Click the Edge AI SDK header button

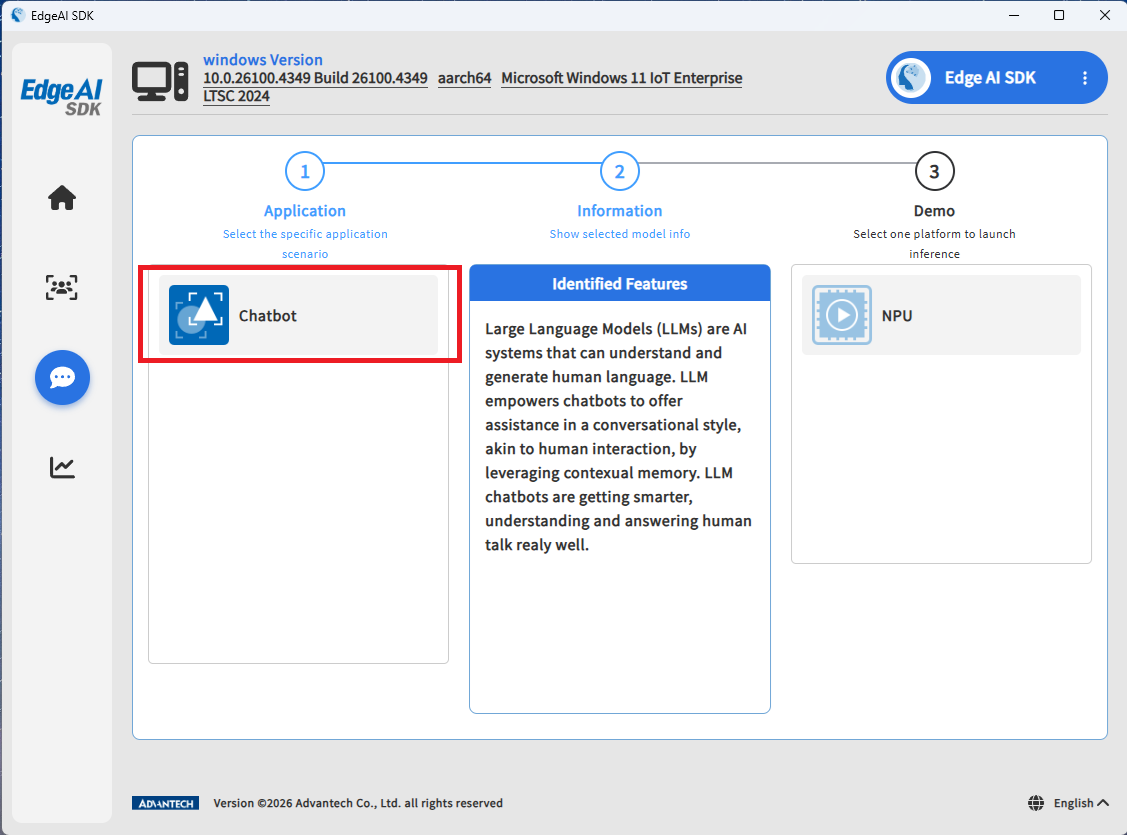996,78
